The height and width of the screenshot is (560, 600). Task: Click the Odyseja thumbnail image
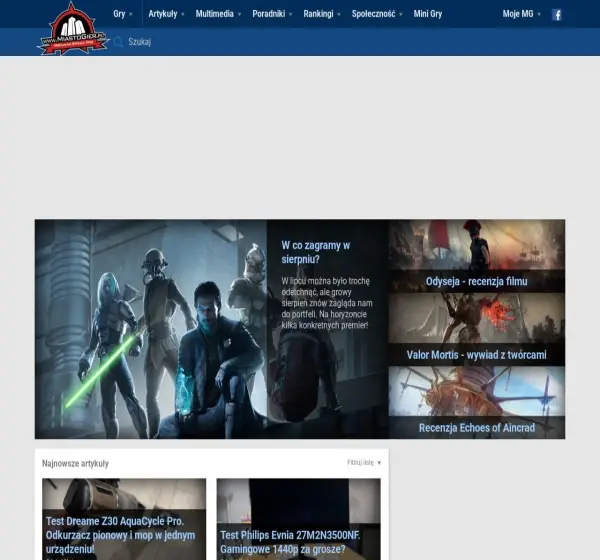click(476, 245)
